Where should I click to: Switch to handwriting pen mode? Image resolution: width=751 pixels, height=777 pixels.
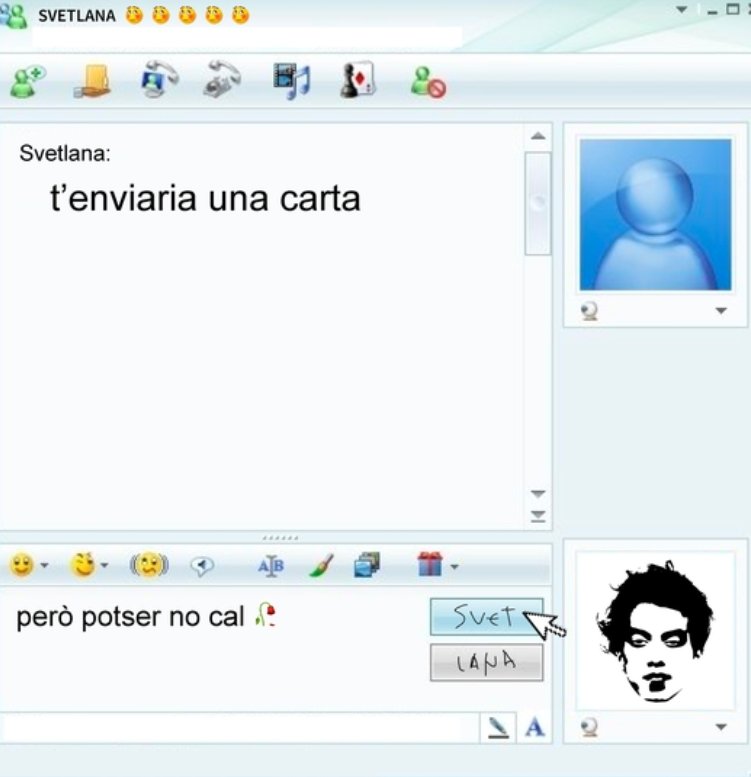(x=498, y=728)
